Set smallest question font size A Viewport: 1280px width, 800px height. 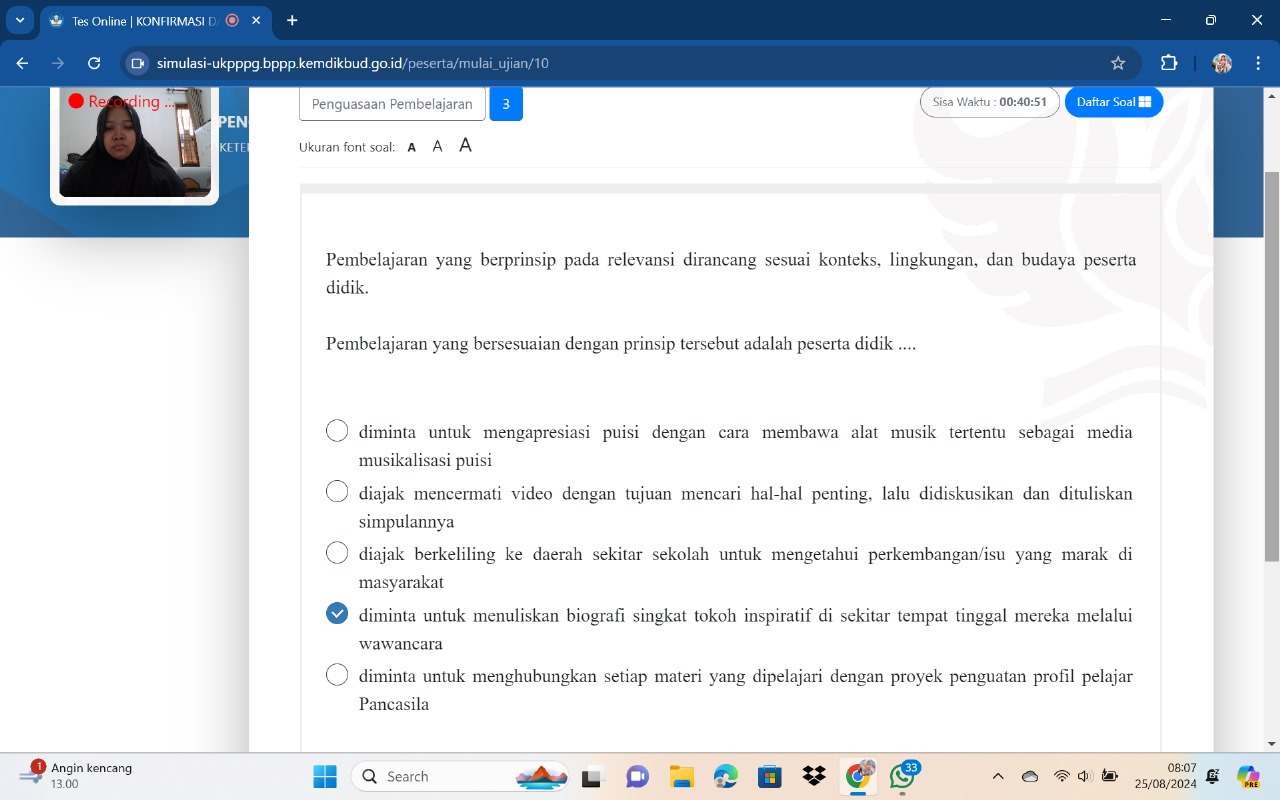coord(412,147)
